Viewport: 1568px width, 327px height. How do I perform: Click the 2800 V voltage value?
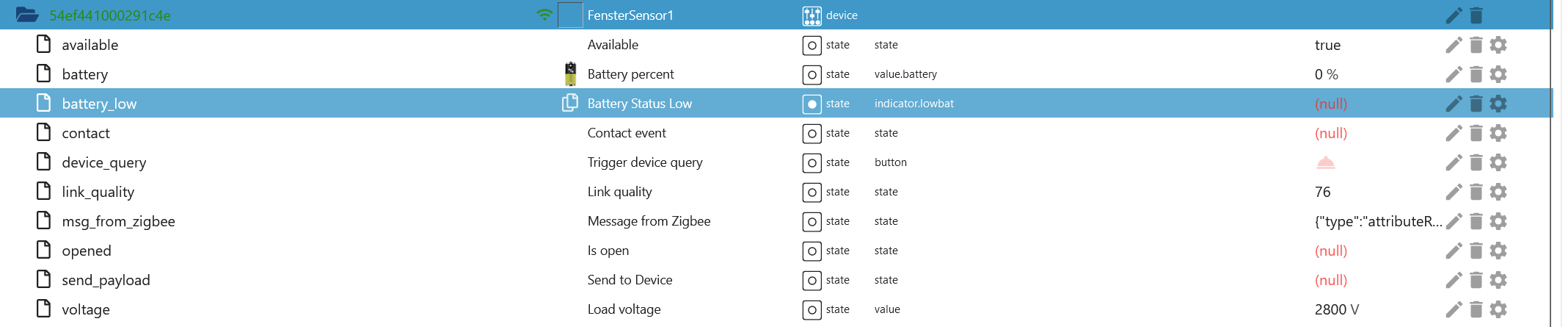1336,309
